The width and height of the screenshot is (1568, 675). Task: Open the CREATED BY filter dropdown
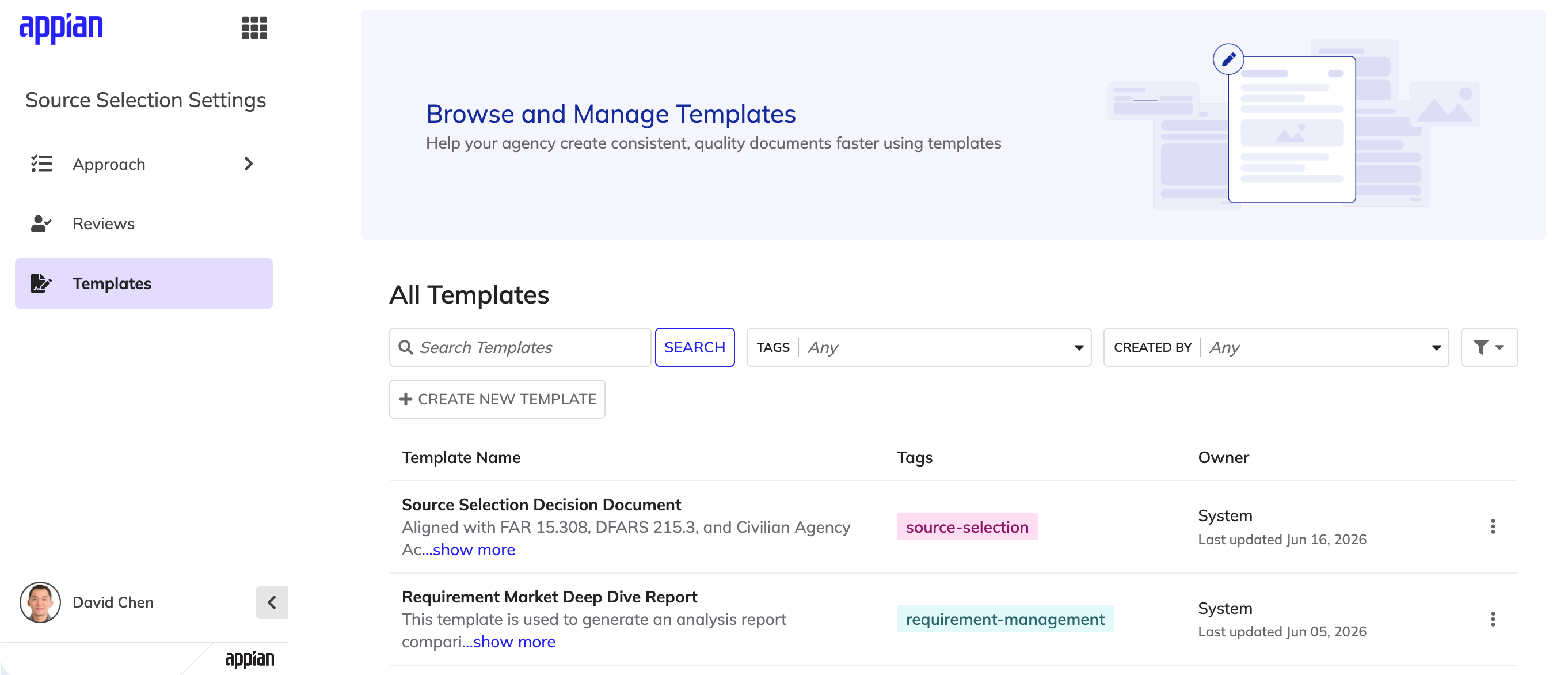tap(1276, 347)
